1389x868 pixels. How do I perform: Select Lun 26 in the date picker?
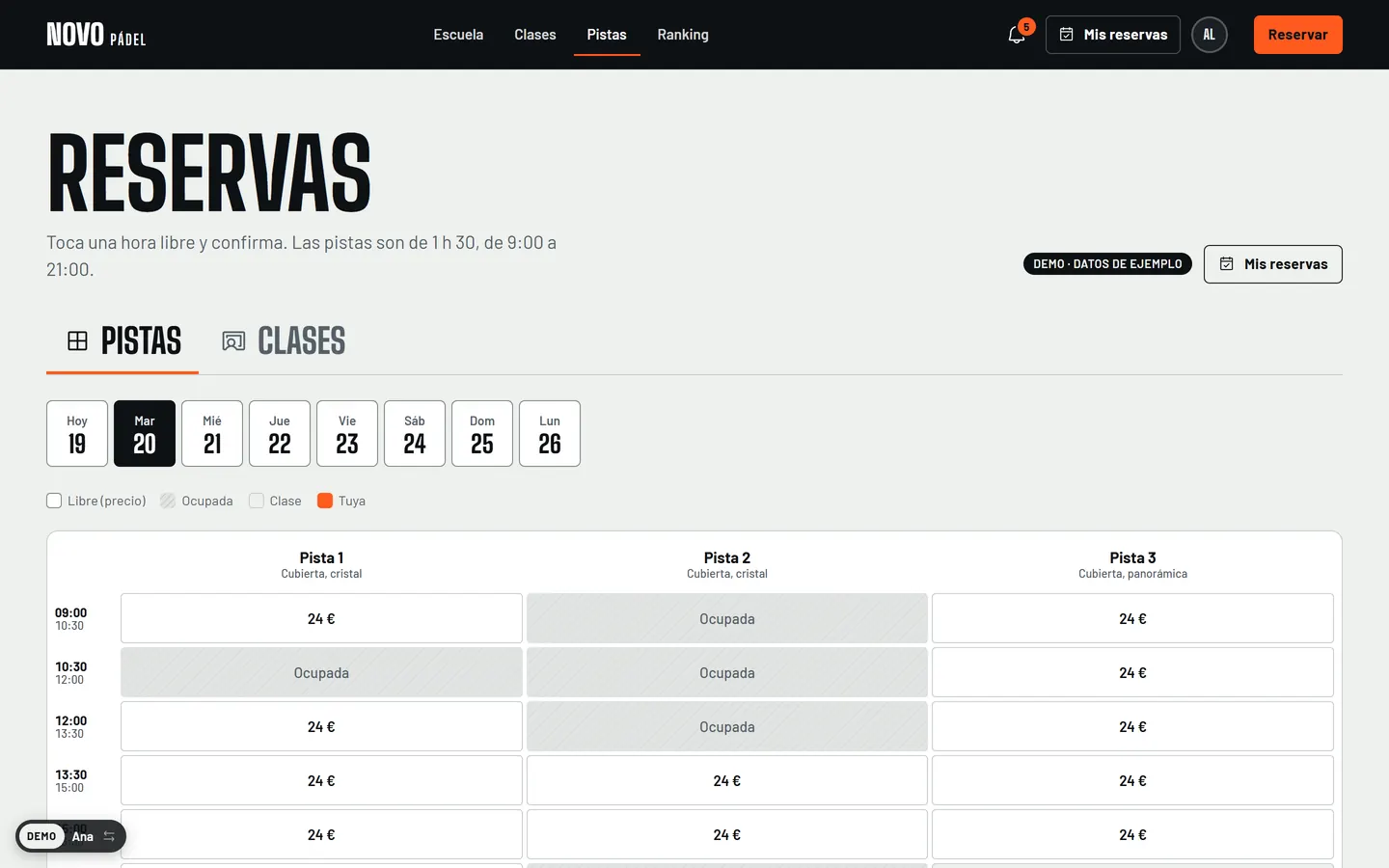pyautogui.click(x=550, y=434)
